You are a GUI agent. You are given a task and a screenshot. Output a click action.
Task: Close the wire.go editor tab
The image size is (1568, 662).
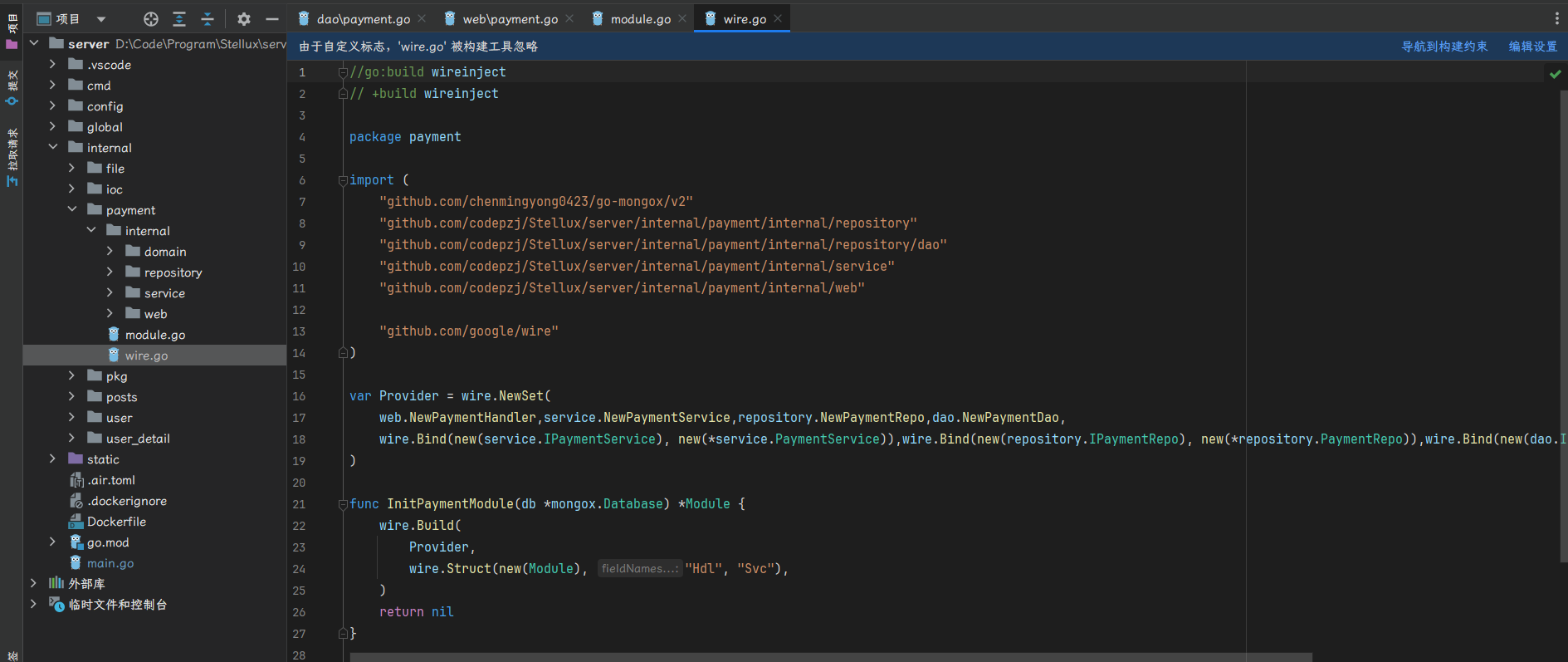coord(778,18)
